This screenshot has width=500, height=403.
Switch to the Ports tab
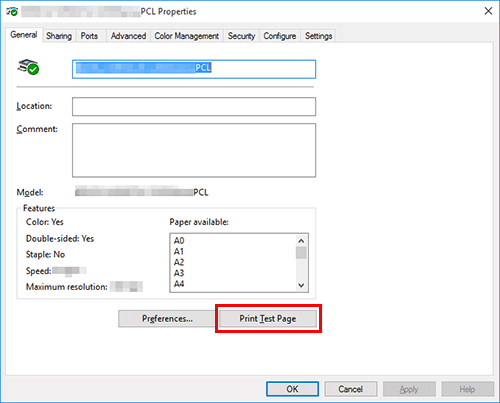[89, 36]
